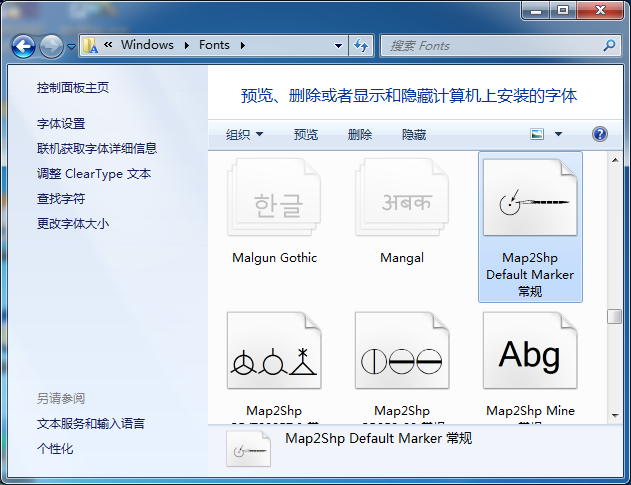
Task: Click the vertical scrollbar thumb
Action: tap(615, 316)
